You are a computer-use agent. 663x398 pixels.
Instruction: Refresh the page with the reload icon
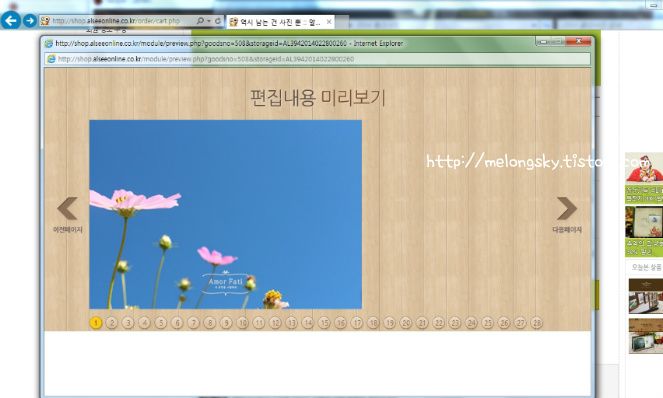218,20
